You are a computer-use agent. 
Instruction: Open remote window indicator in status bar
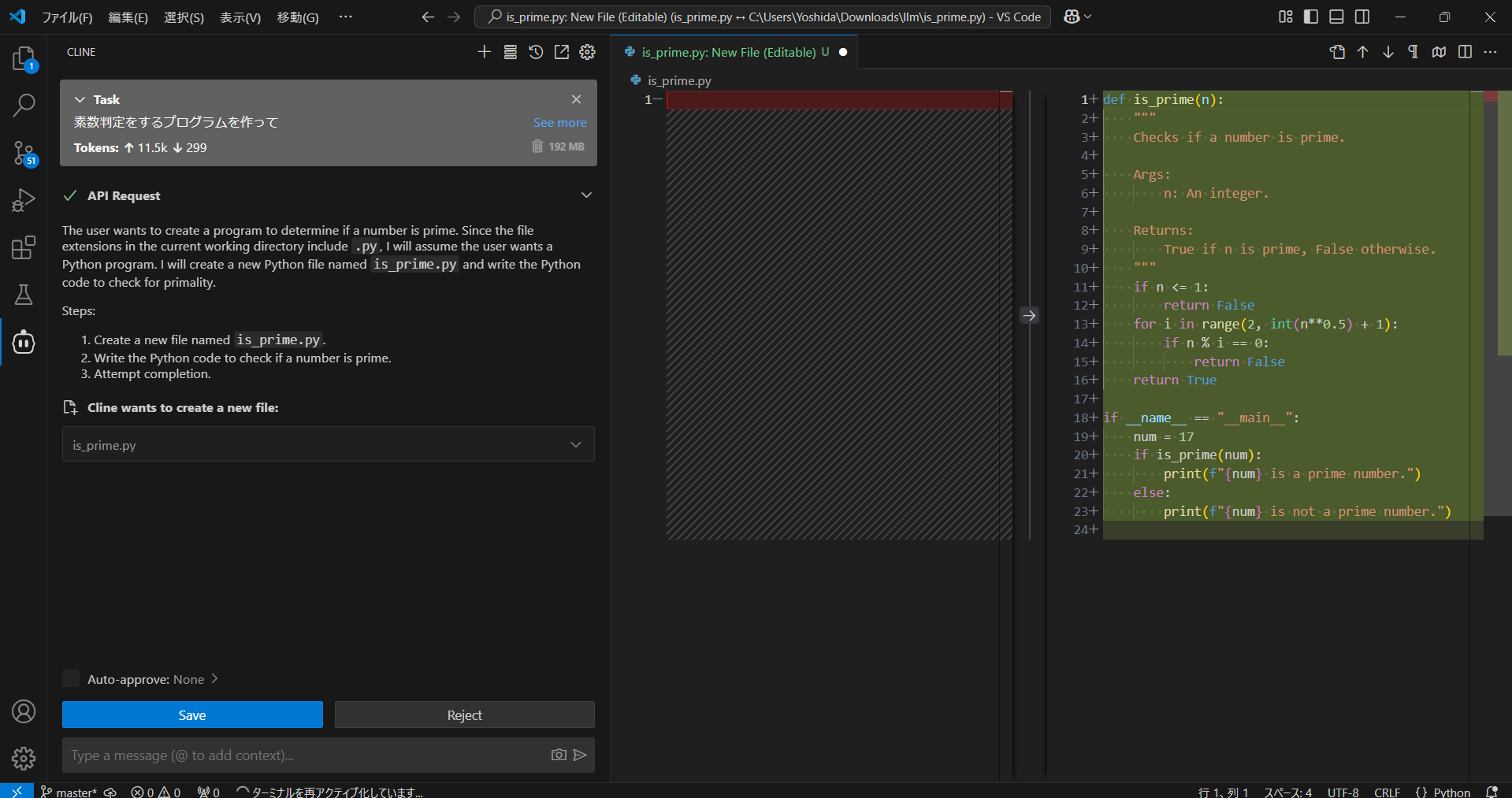tap(17, 791)
